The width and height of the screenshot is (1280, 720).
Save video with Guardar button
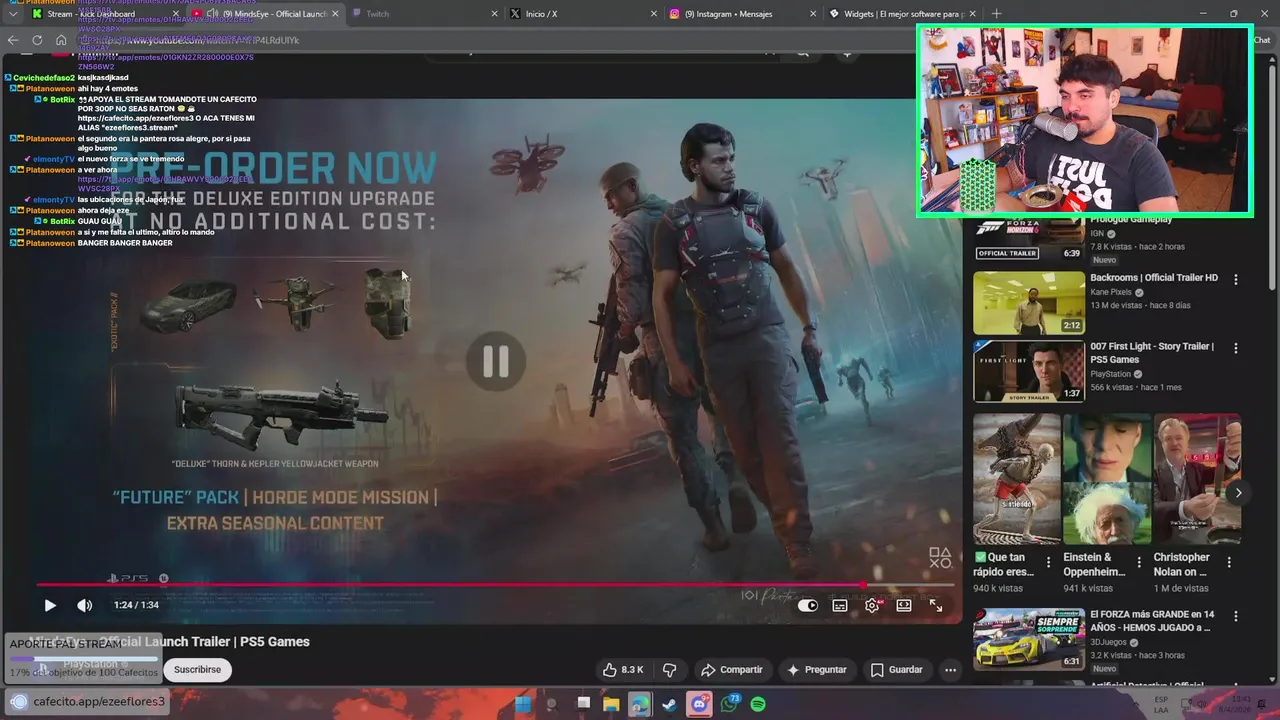(897, 670)
